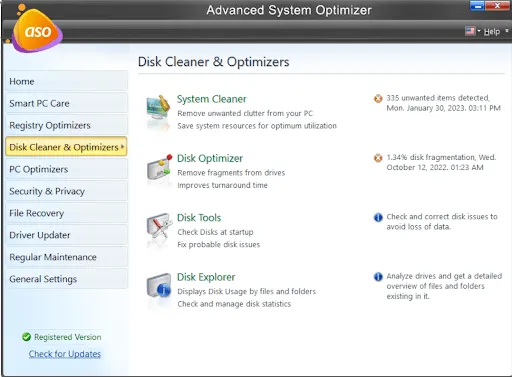Click 'Analyze drives and get a detailed overview' text
This screenshot has width=512, height=377.
[x=444, y=286]
